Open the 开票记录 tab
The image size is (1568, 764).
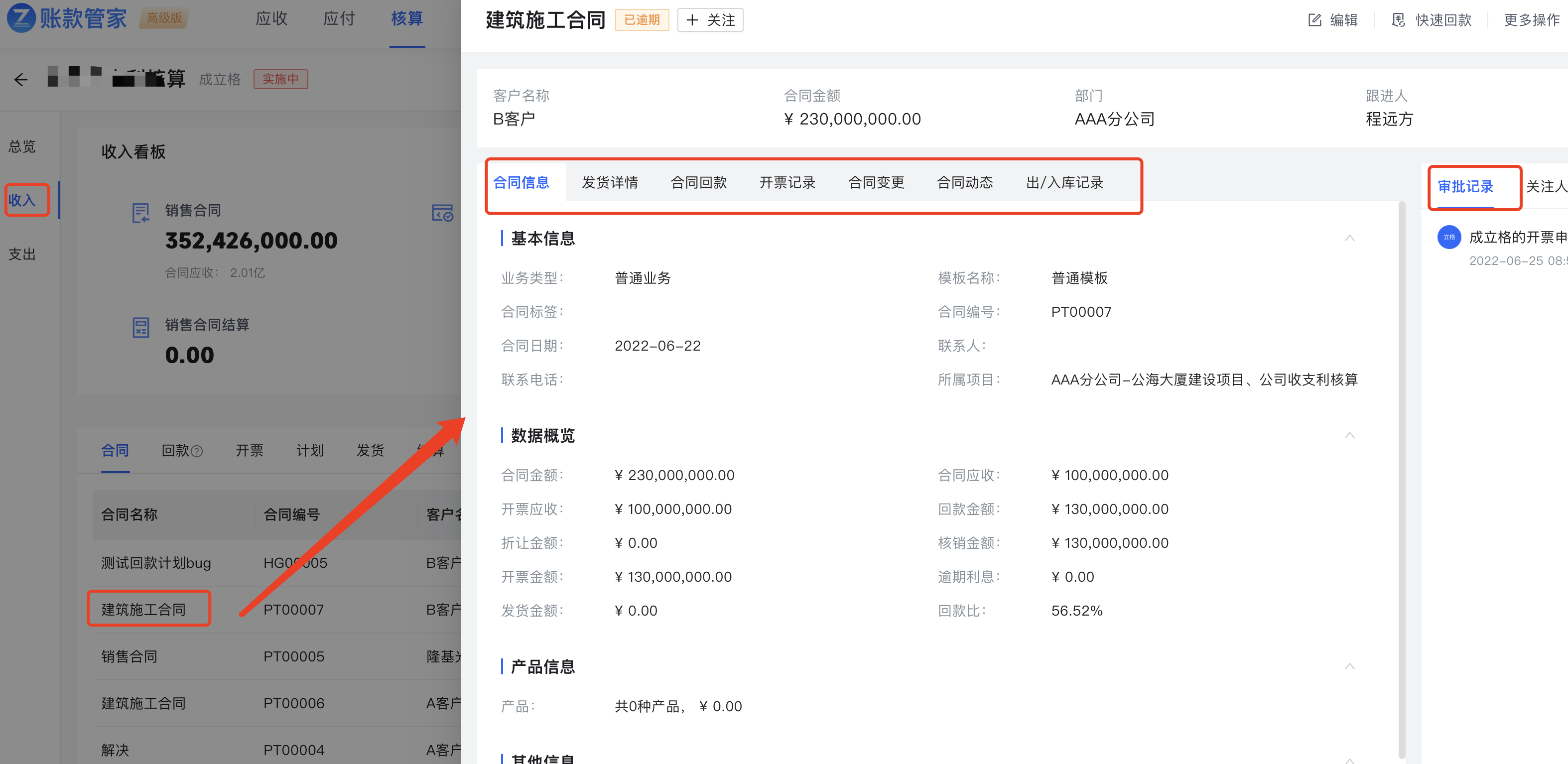[x=787, y=183]
